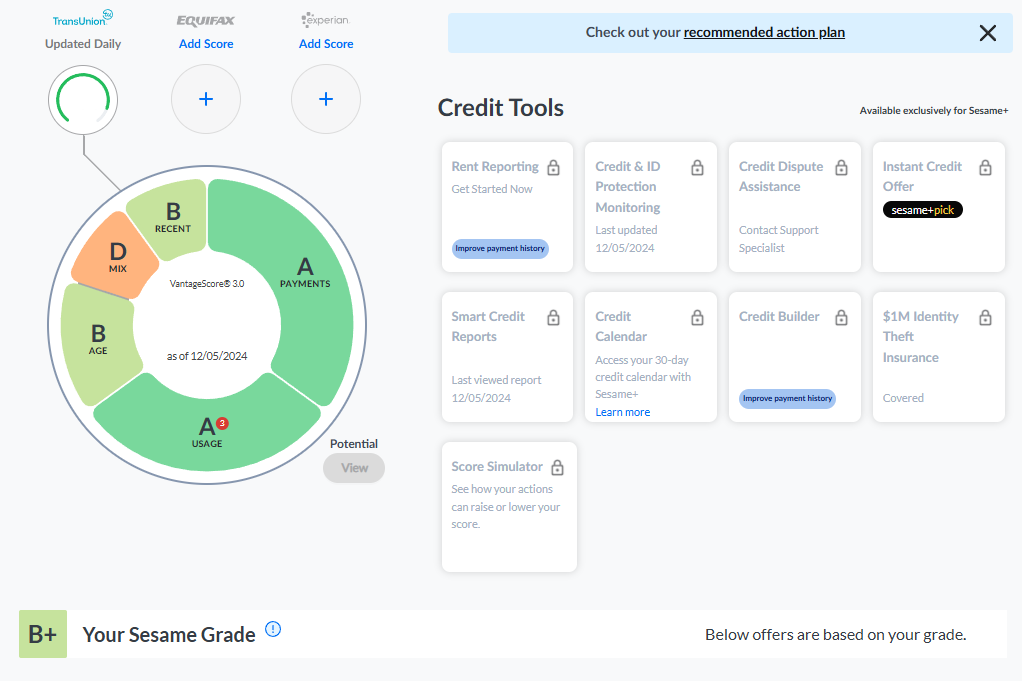This screenshot has width=1022, height=681.
Task: Click 'Below offers are based on your grade.'
Action: click(x=836, y=635)
